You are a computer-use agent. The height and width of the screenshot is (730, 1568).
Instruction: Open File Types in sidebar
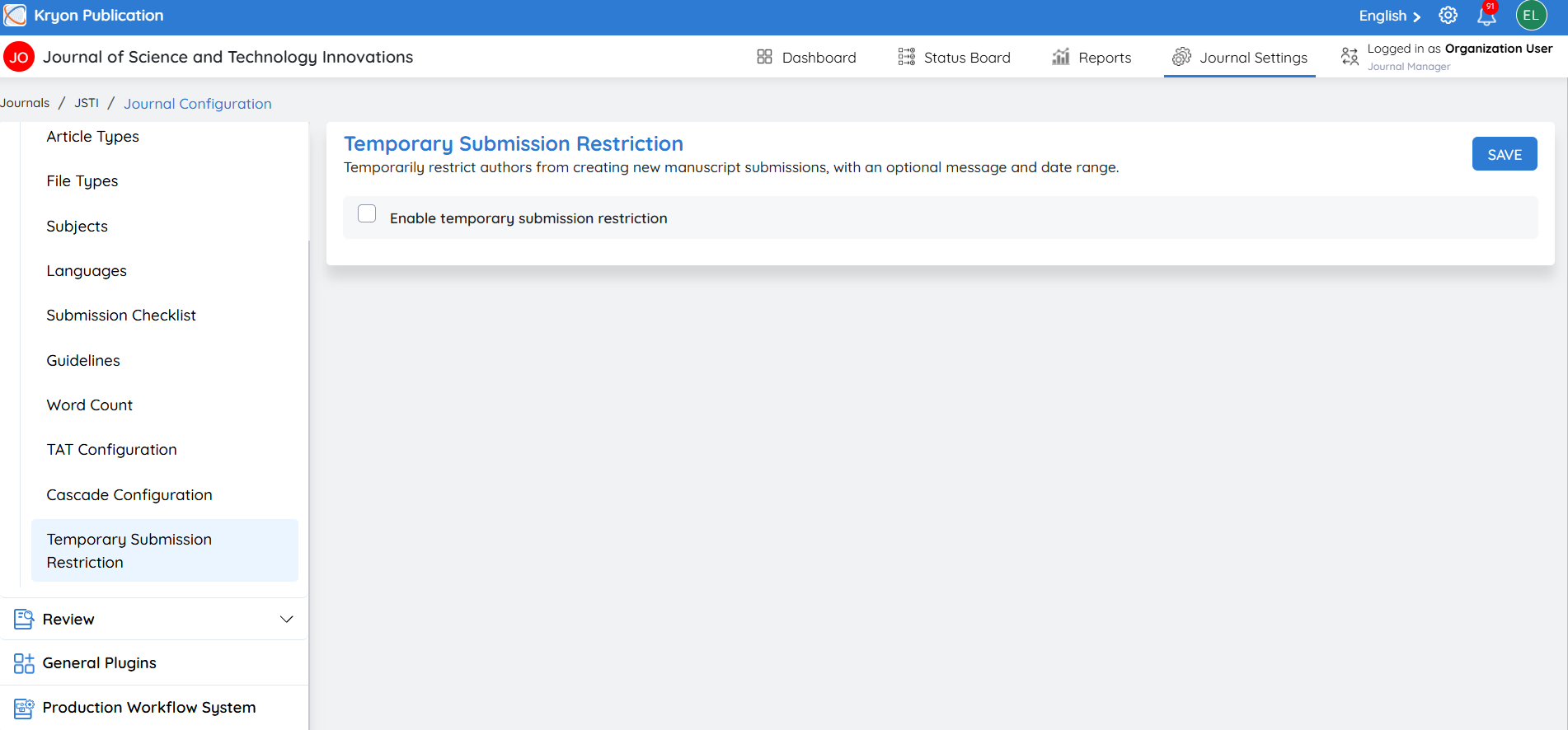point(82,181)
